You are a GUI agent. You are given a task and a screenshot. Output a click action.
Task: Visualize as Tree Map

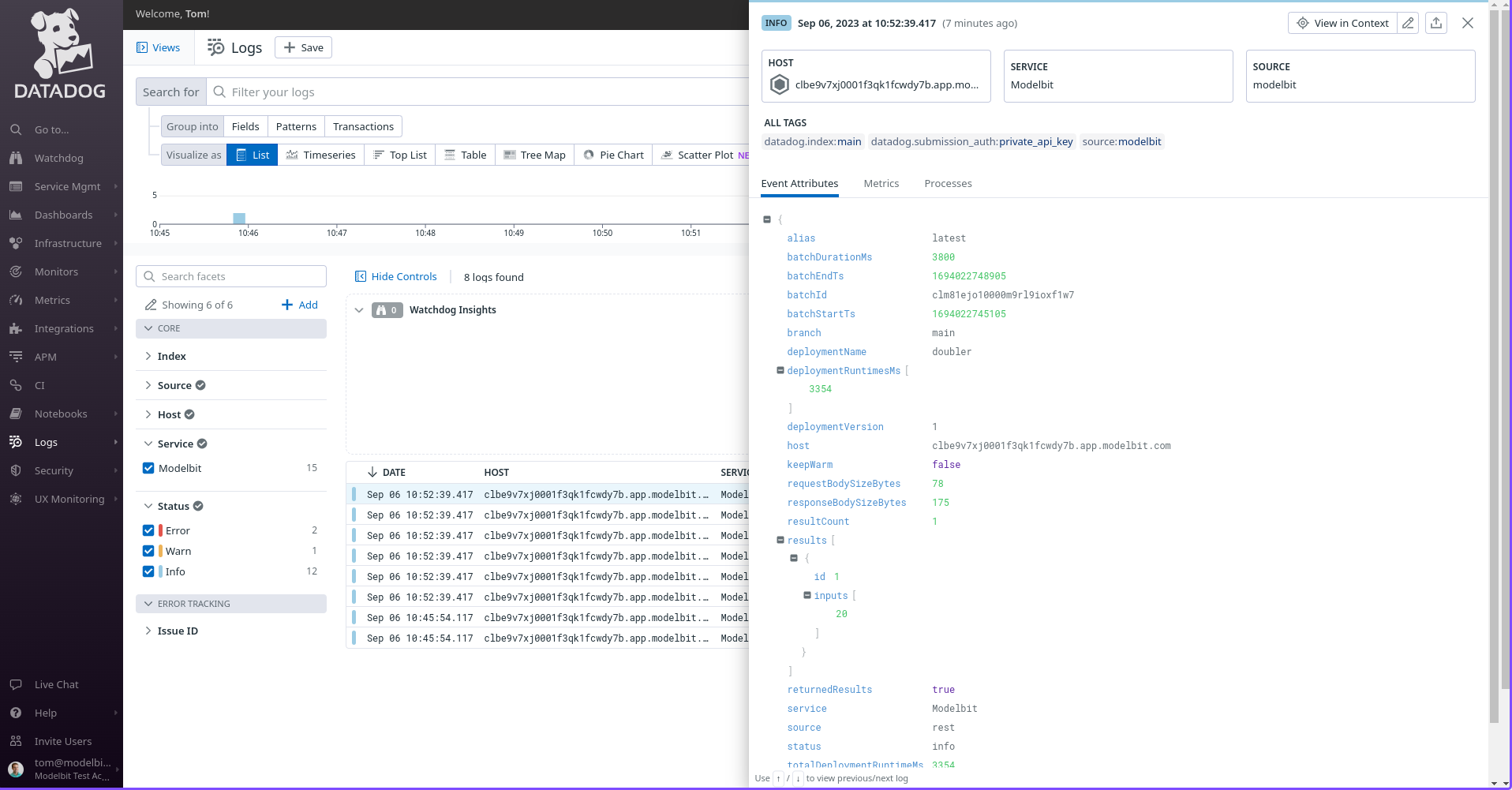(534, 155)
